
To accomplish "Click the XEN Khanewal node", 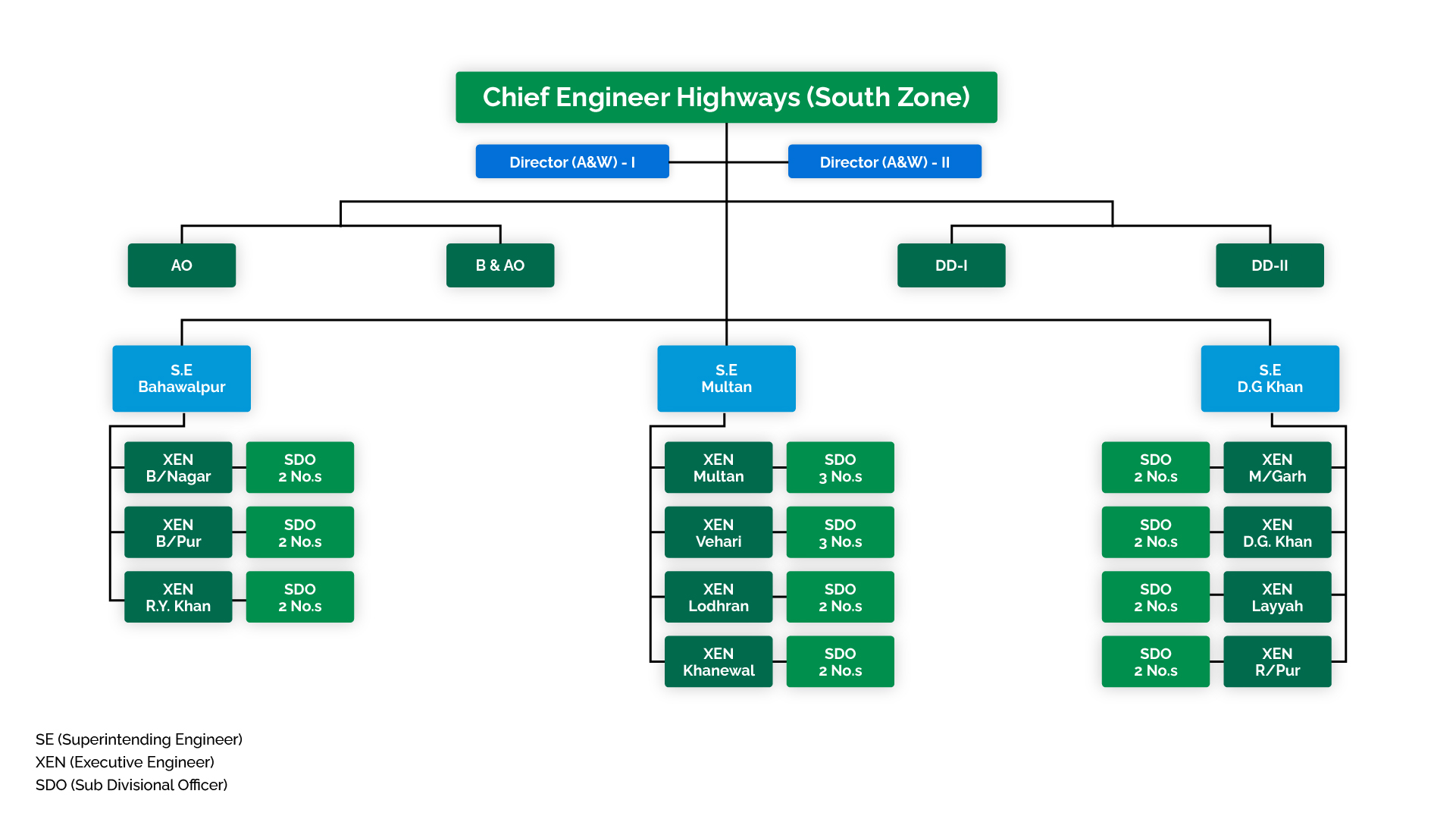I will pyautogui.click(x=718, y=661).
